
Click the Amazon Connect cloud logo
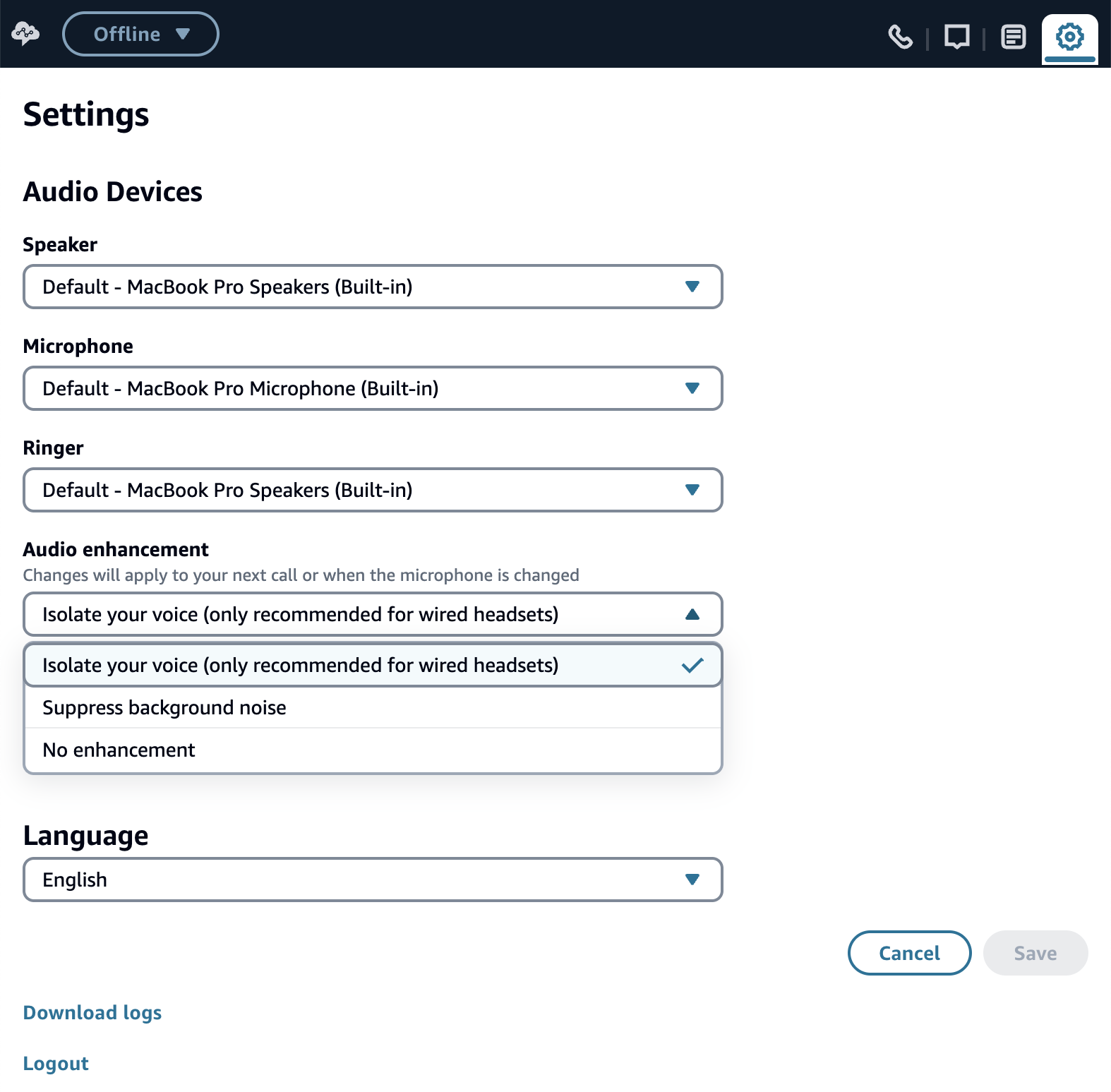coord(25,33)
